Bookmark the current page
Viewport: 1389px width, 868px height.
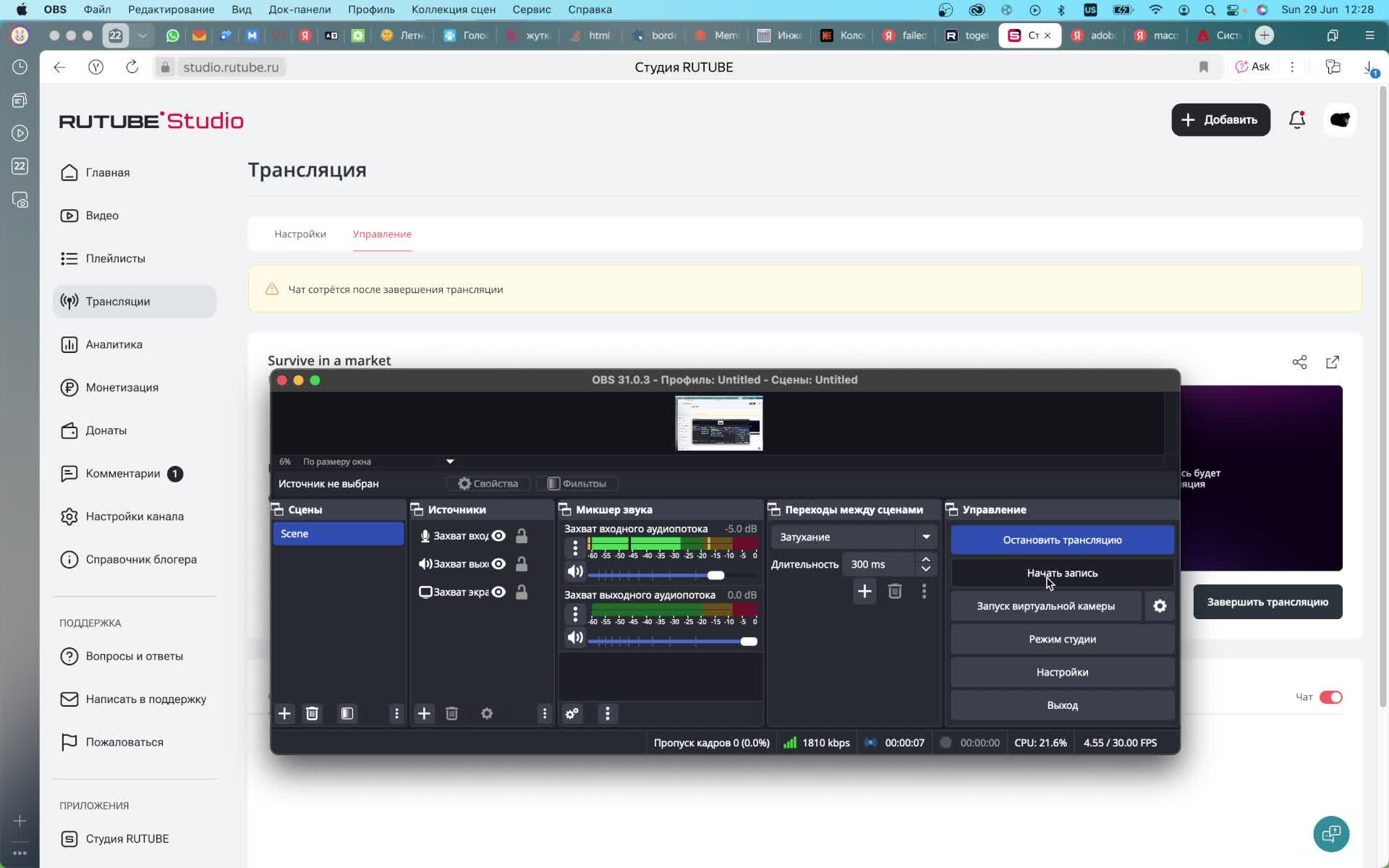coord(1204,67)
